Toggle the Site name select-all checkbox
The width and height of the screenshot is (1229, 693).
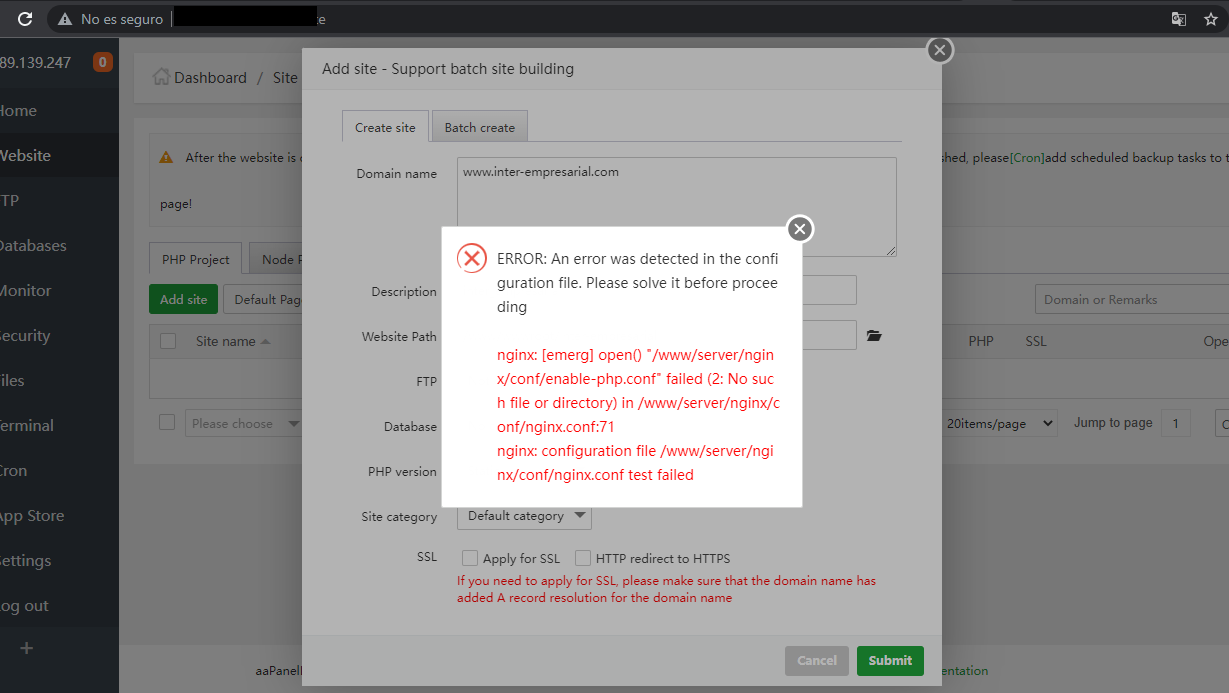[167, 339]
